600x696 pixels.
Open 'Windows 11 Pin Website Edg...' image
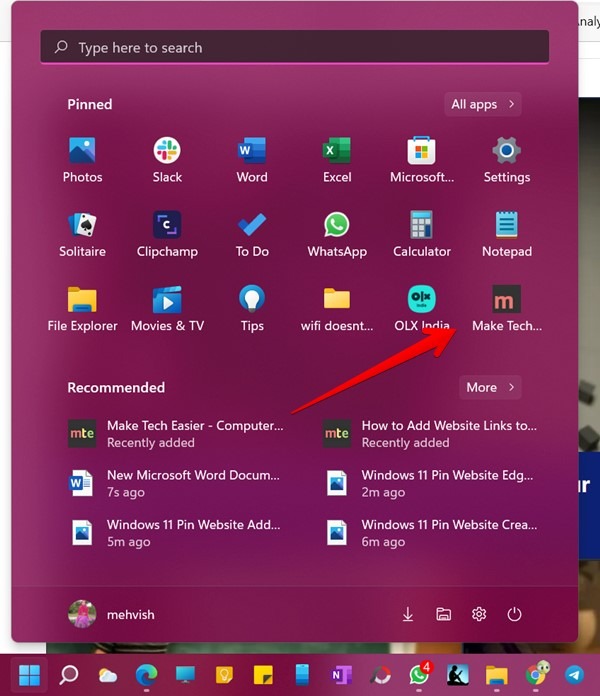[x=430, y=483]
